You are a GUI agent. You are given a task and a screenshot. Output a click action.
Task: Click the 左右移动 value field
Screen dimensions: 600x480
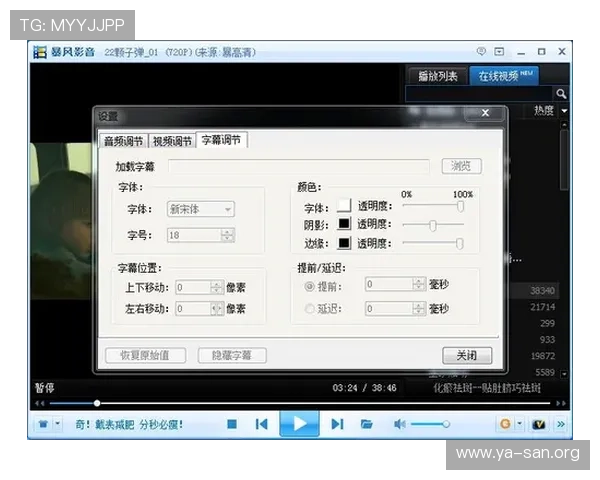tap(193, 309)
